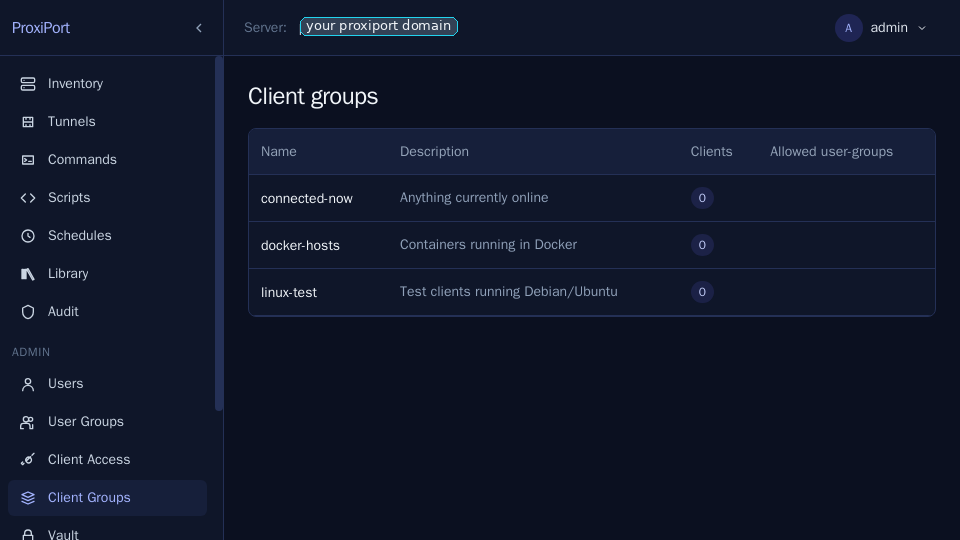The width and height of the screenshot is (960, 540).
Task: Click the Client Groups layers icon
Action: pos(28,498)
